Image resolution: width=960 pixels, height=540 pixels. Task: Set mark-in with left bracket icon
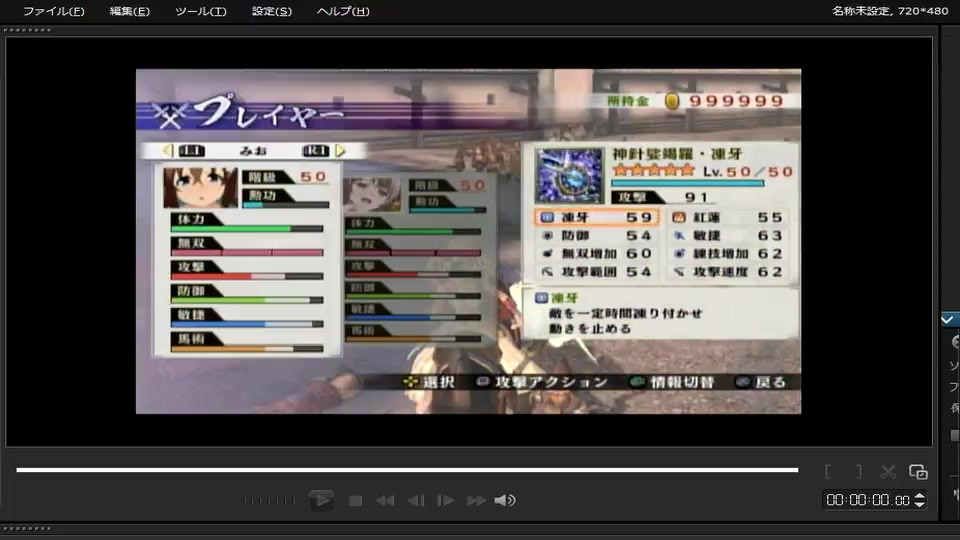point(828,471)
